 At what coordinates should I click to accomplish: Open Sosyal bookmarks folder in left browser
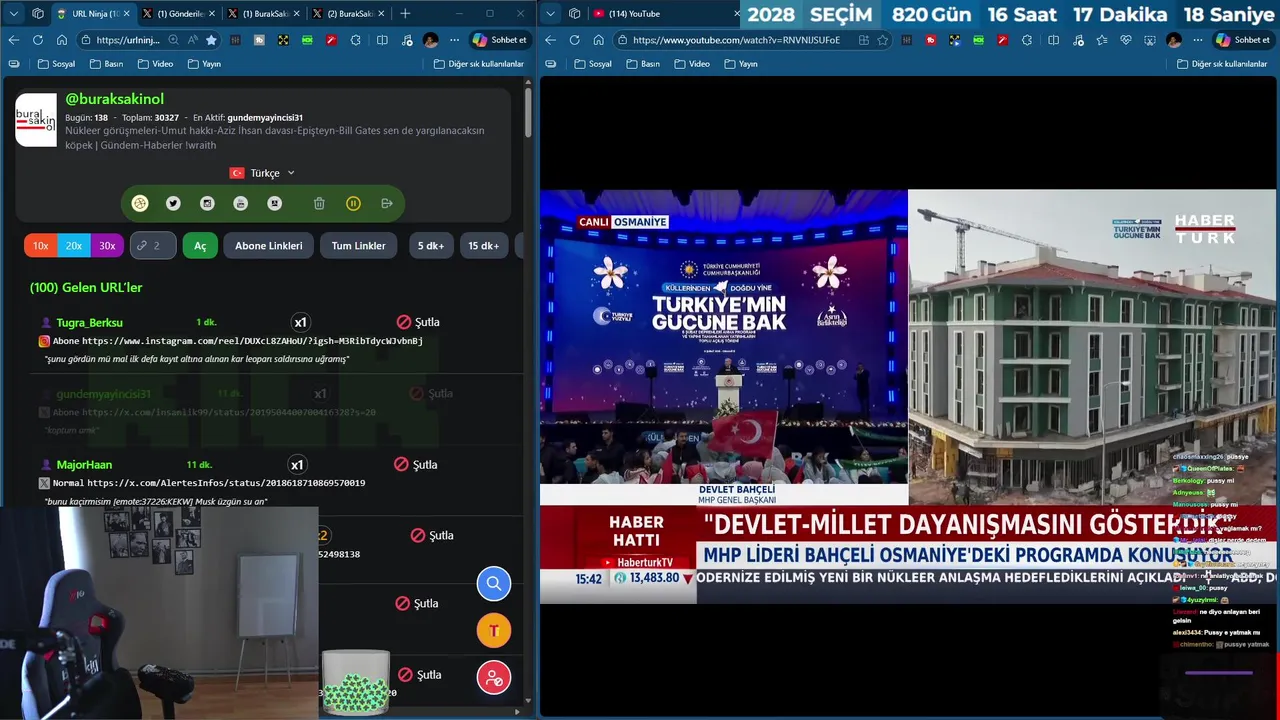56,64
